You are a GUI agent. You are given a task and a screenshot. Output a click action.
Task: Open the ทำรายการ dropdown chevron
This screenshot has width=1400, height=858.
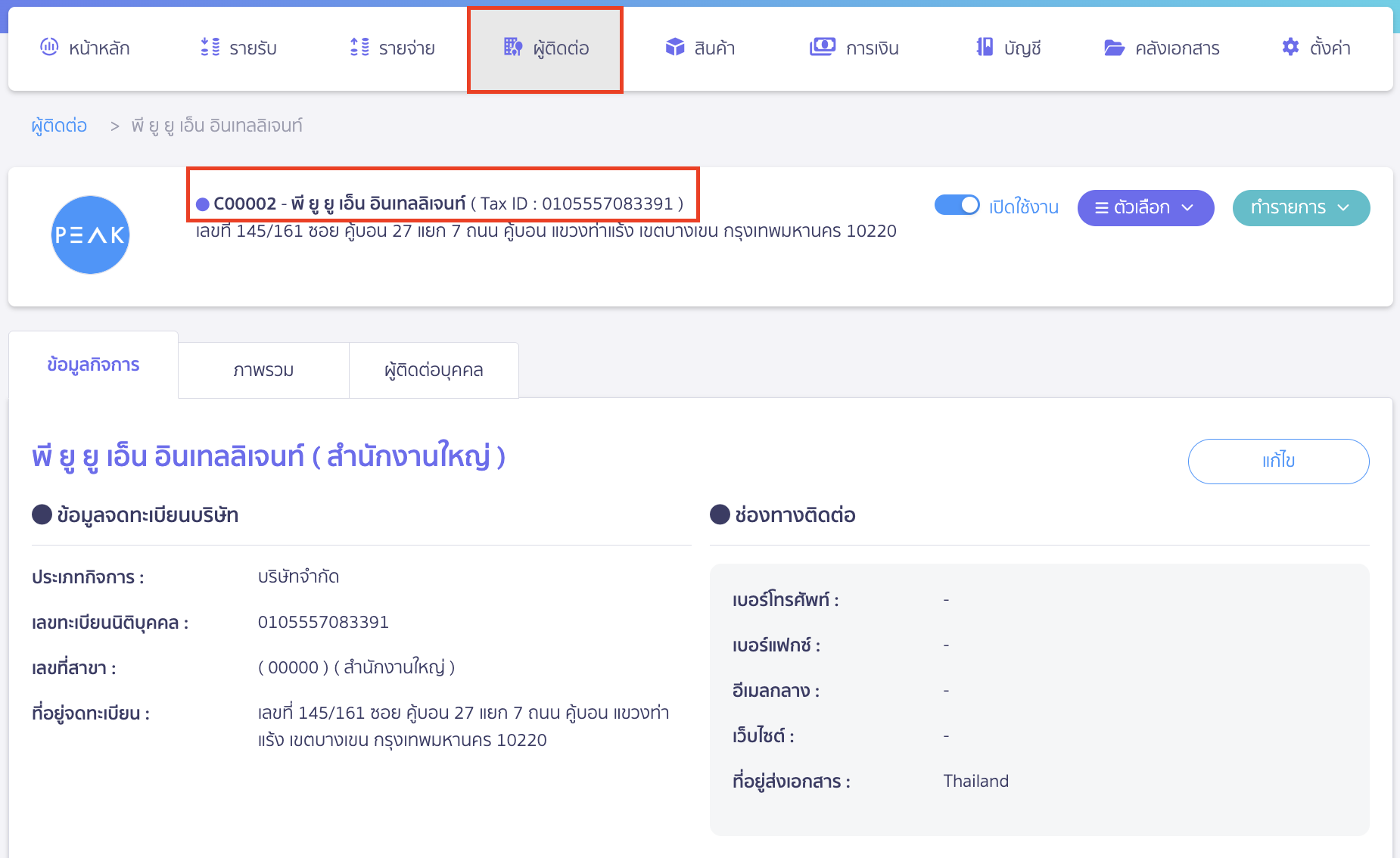coord(1343,208)
